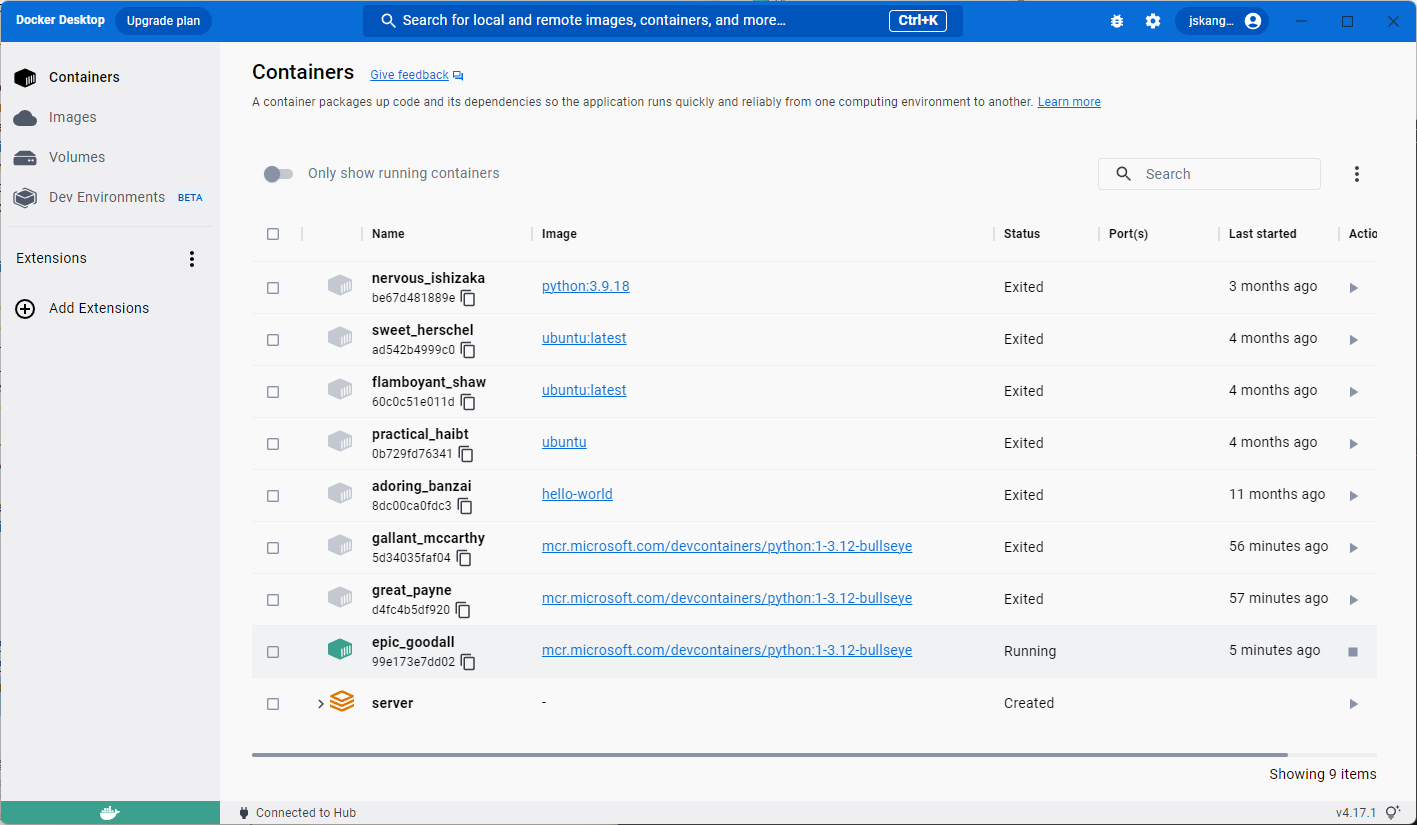Expand the server compose group
Viewport: 1417px width, 825px height.
[x=320, y=704]
